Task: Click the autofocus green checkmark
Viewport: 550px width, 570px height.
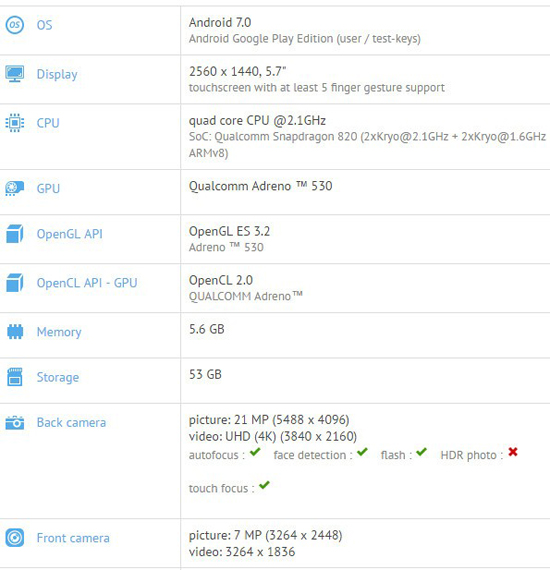Action: (x=255, y=452)
